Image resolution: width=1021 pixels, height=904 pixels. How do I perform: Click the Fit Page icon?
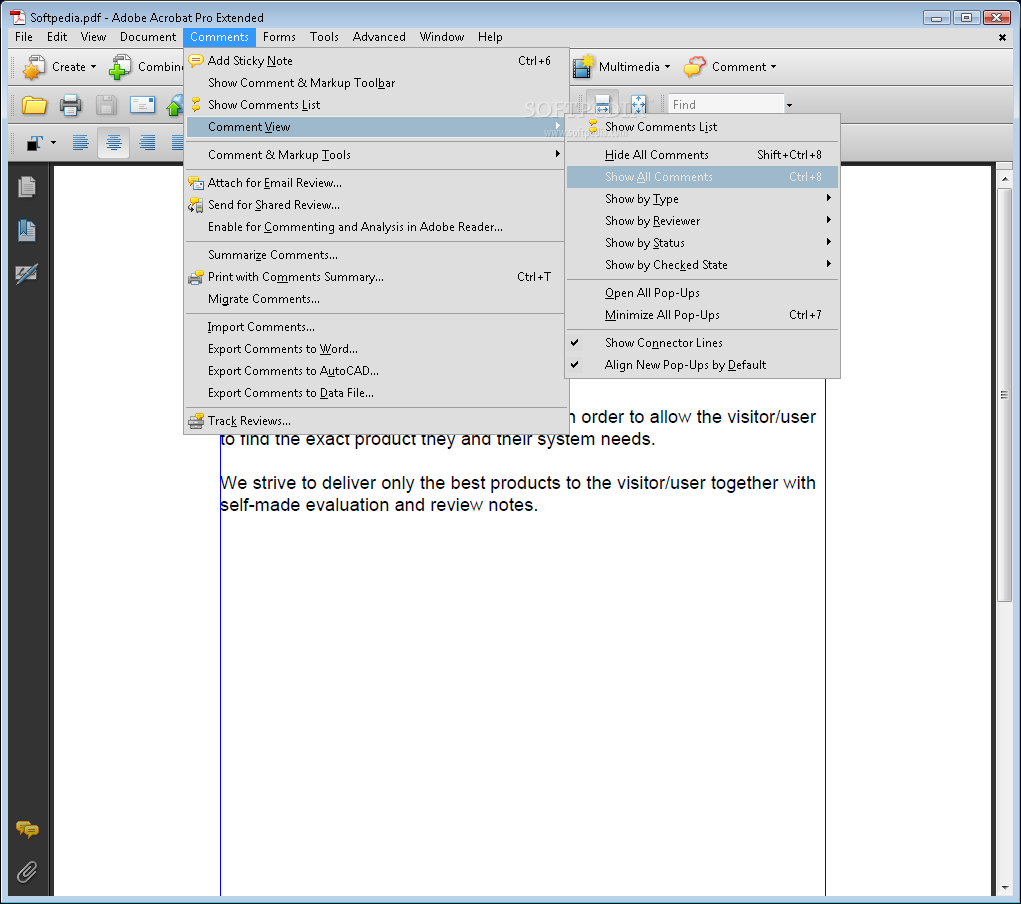(x=638, y=104)
